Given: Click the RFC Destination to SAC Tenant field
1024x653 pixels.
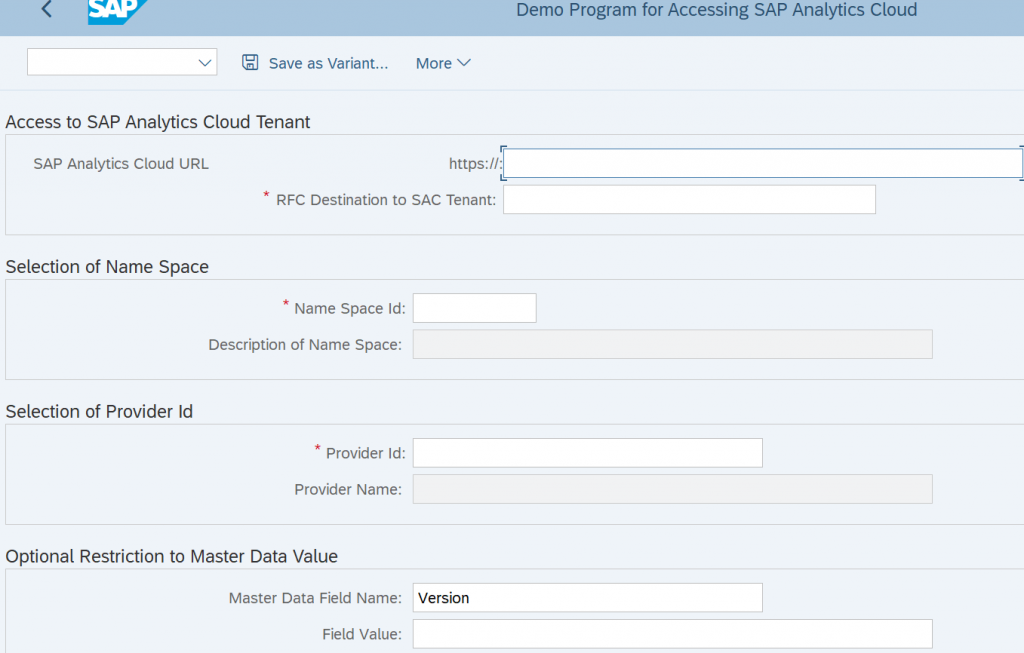Looking at the screenshot, I should 689,199.
